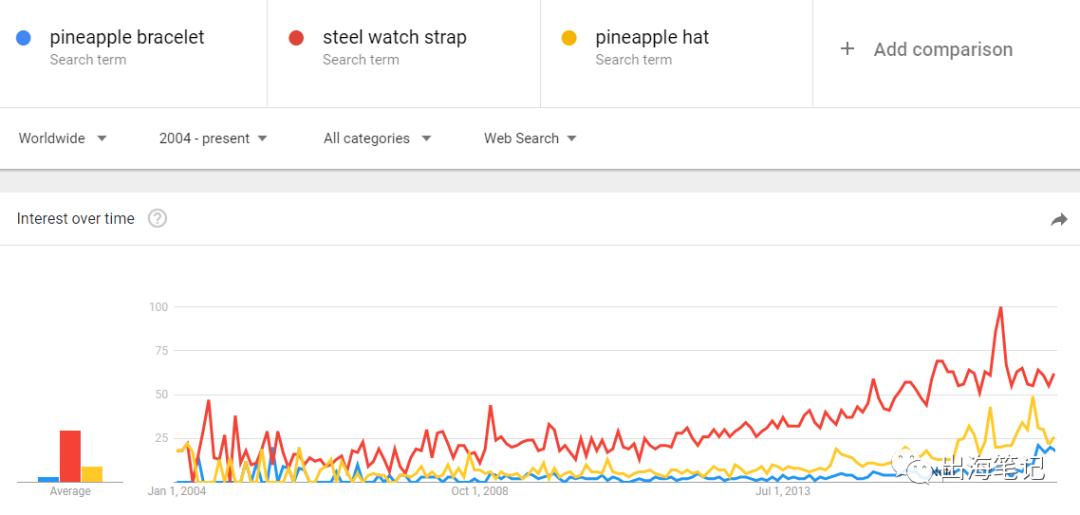Click the Interest over time help icon
The width and height of the screenshot is (1080, 515).
157,218
